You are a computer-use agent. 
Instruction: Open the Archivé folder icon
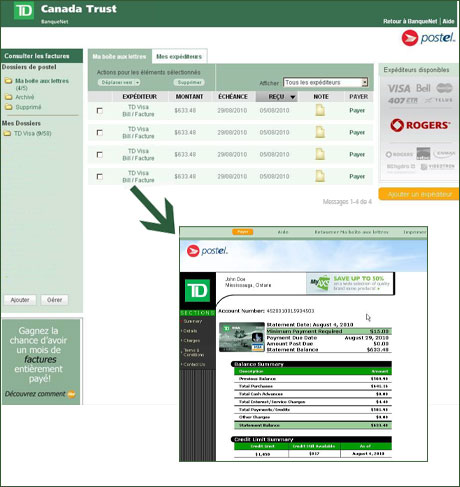tap(8, 97)
